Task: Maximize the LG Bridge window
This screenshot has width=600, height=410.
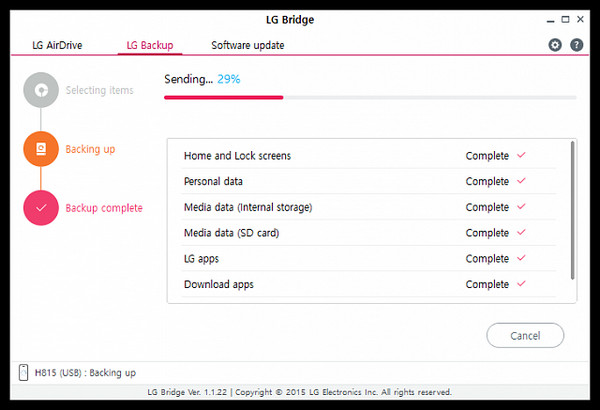Action: click(x=565, y=20)
